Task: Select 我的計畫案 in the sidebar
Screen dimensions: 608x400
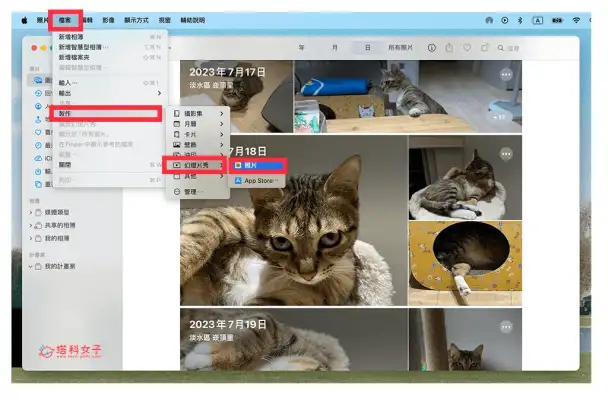Action: tap(60, 267)
